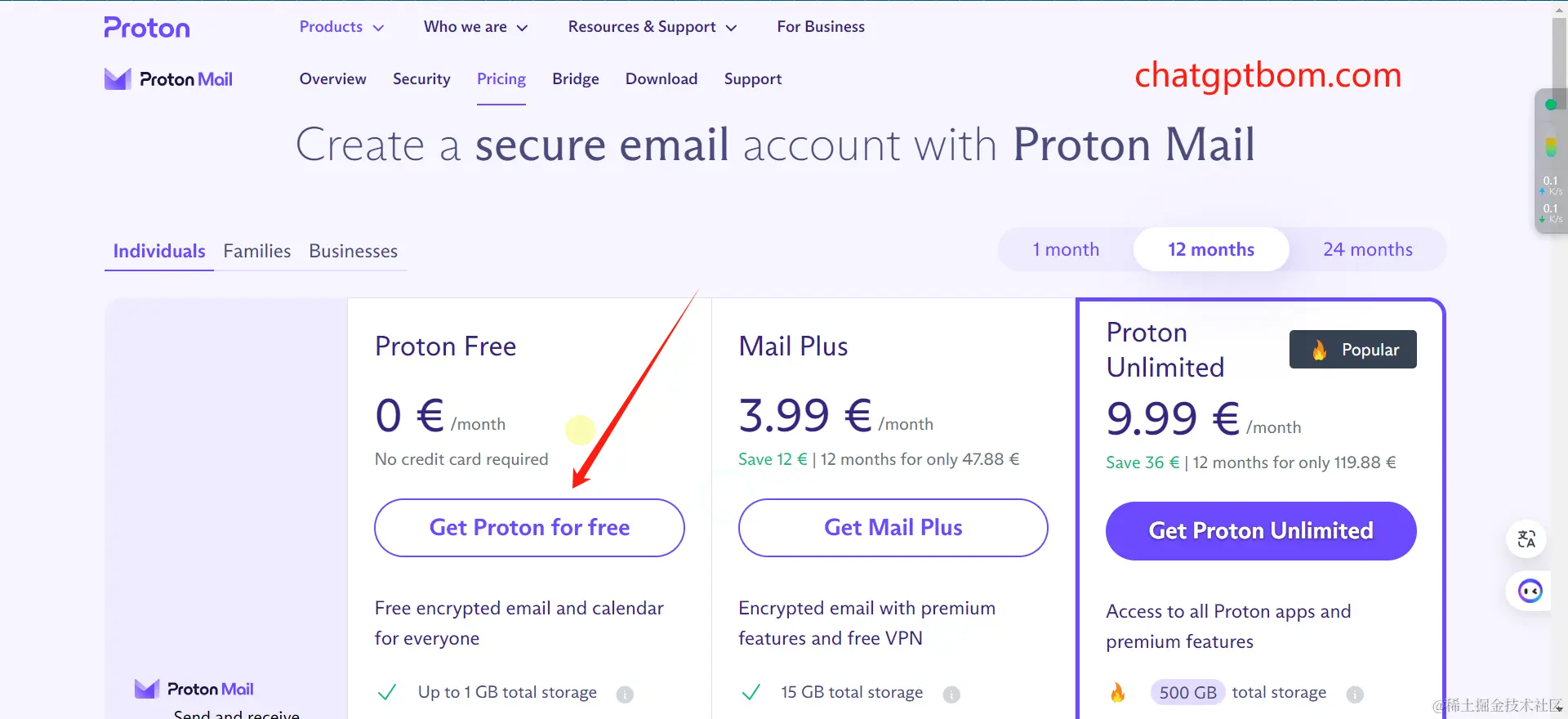Expand Resources & Support dropdown

653,27
